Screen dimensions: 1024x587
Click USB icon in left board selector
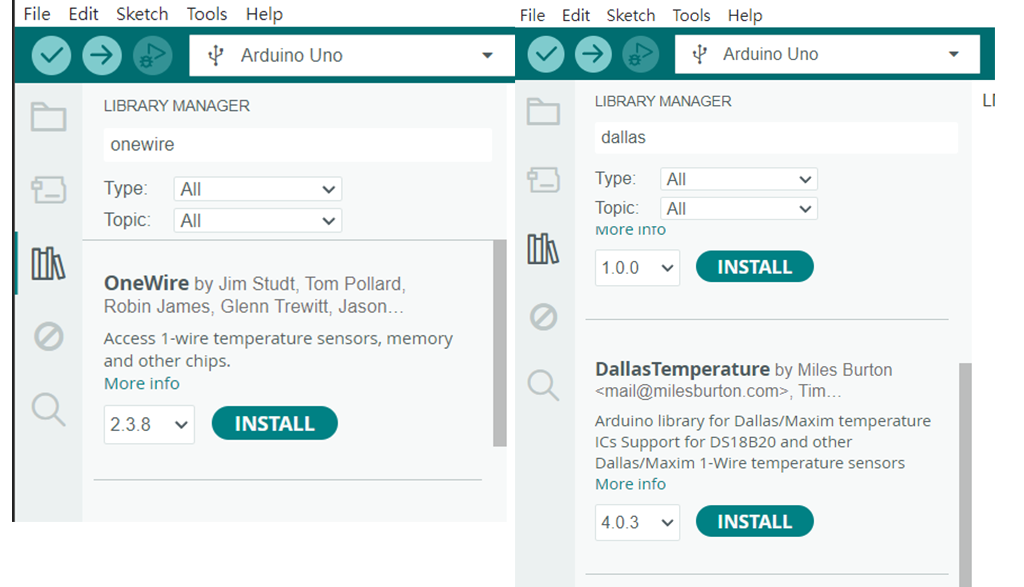pos(216,56)
